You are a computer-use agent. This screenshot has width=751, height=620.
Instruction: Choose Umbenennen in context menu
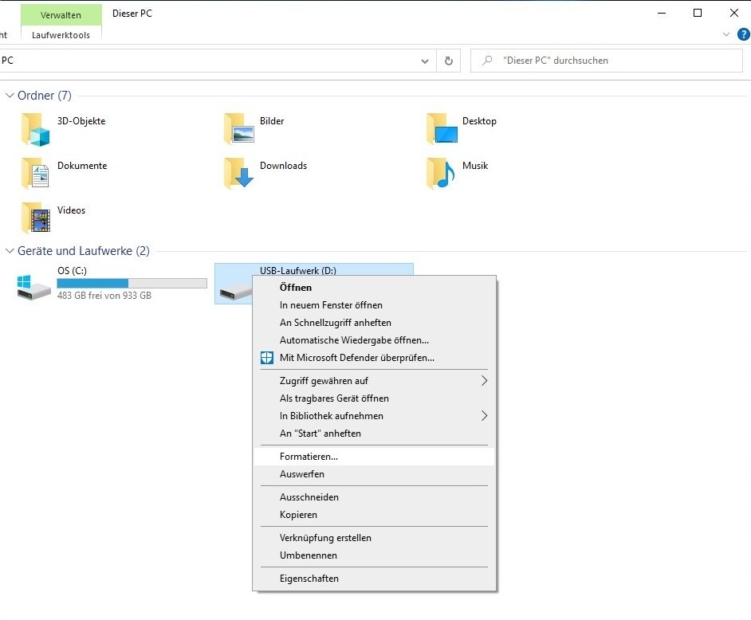(x=374, y=556)
